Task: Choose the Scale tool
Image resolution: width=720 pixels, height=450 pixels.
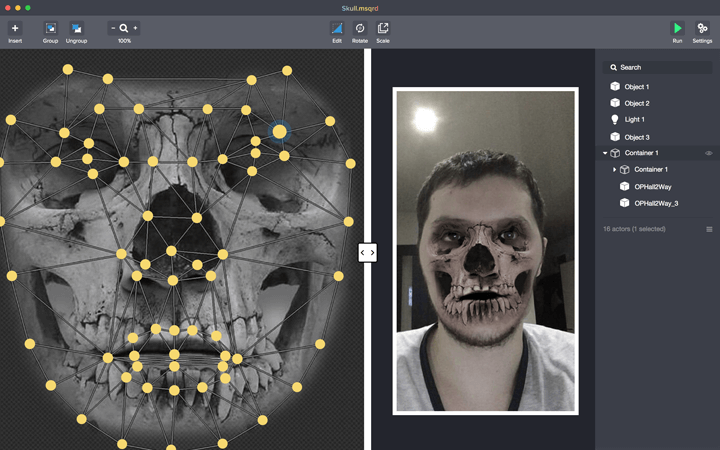Action: (383, 28)
